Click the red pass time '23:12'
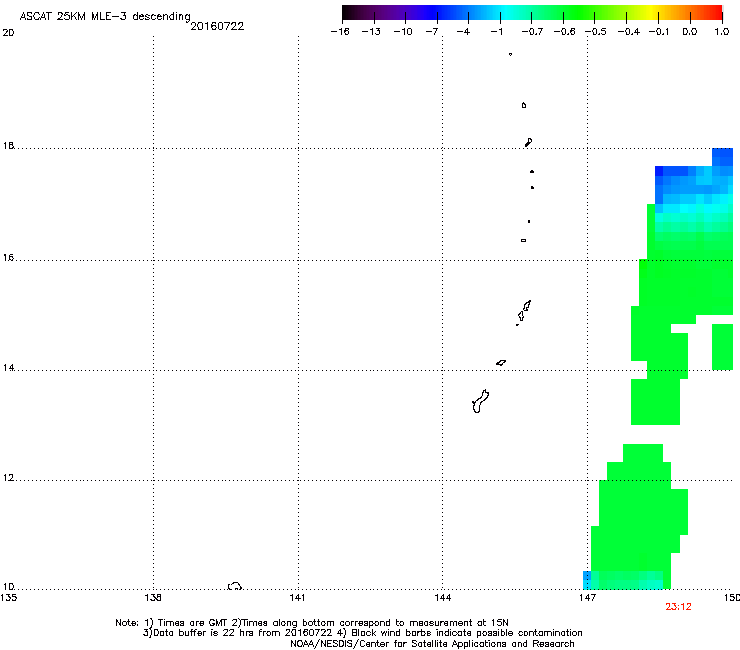This screenshot has width=740, height=650. tap(678, 607)
